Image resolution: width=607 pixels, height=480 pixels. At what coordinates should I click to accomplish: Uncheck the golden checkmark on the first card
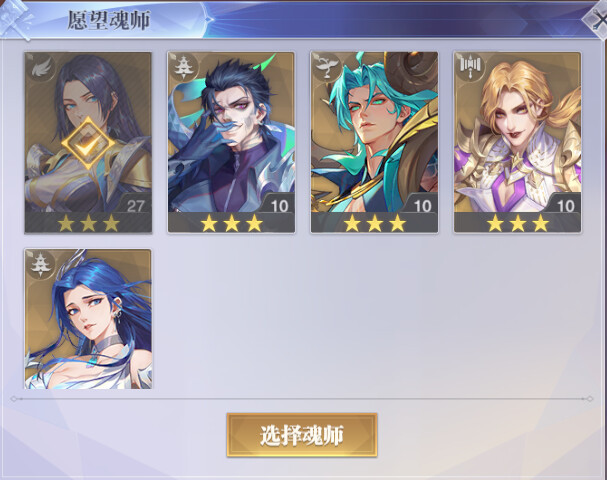click(88, 143)
